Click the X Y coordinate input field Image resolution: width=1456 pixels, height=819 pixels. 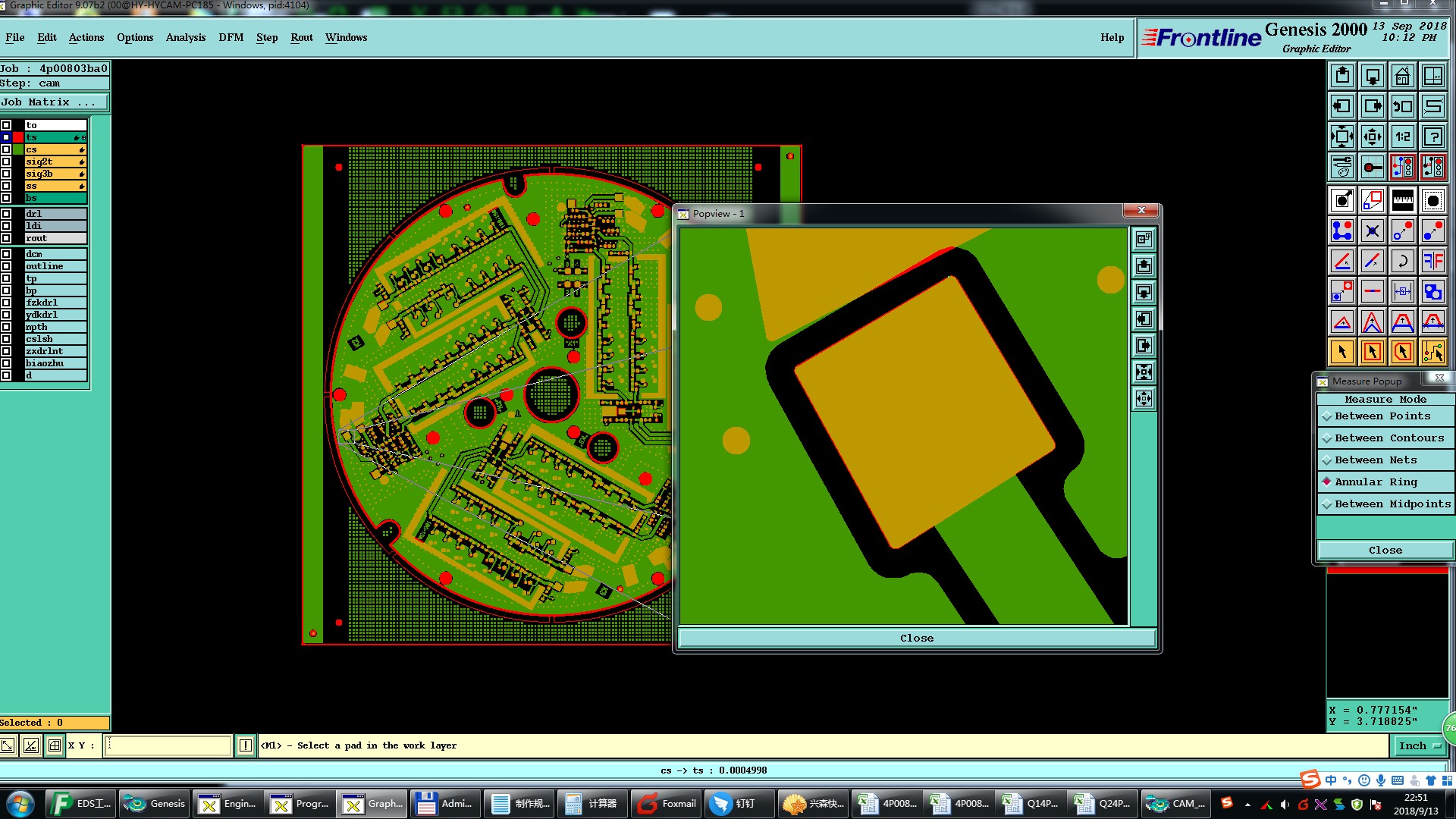point(168,746)
